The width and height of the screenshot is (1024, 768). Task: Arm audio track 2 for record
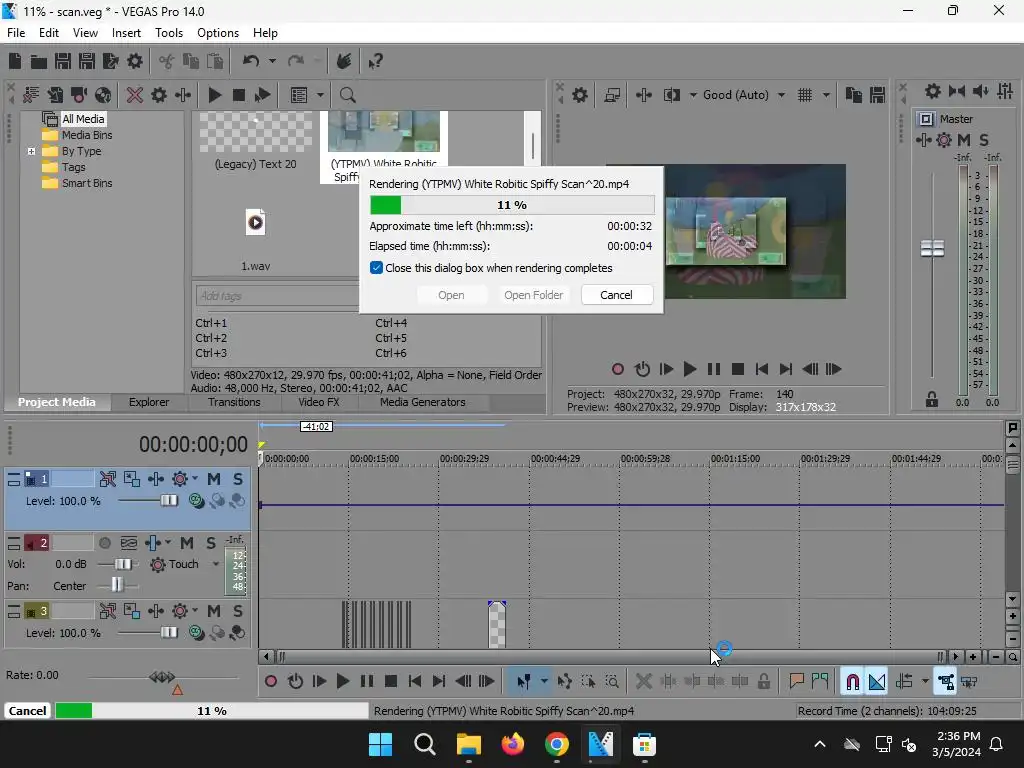pyautogui.click(x=104, y=543)
